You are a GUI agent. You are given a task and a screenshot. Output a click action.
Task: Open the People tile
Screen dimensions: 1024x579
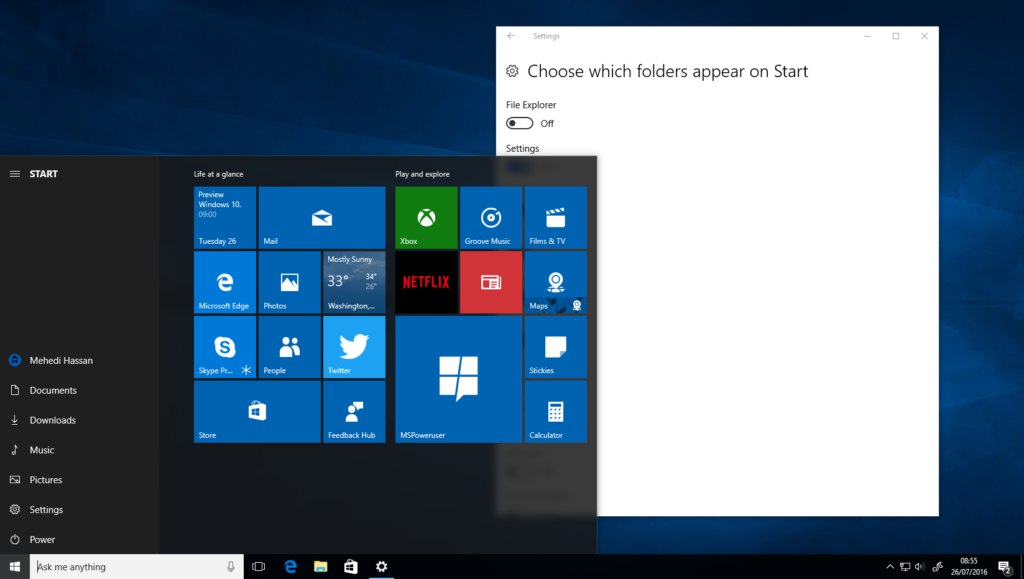tap(289, 347)
